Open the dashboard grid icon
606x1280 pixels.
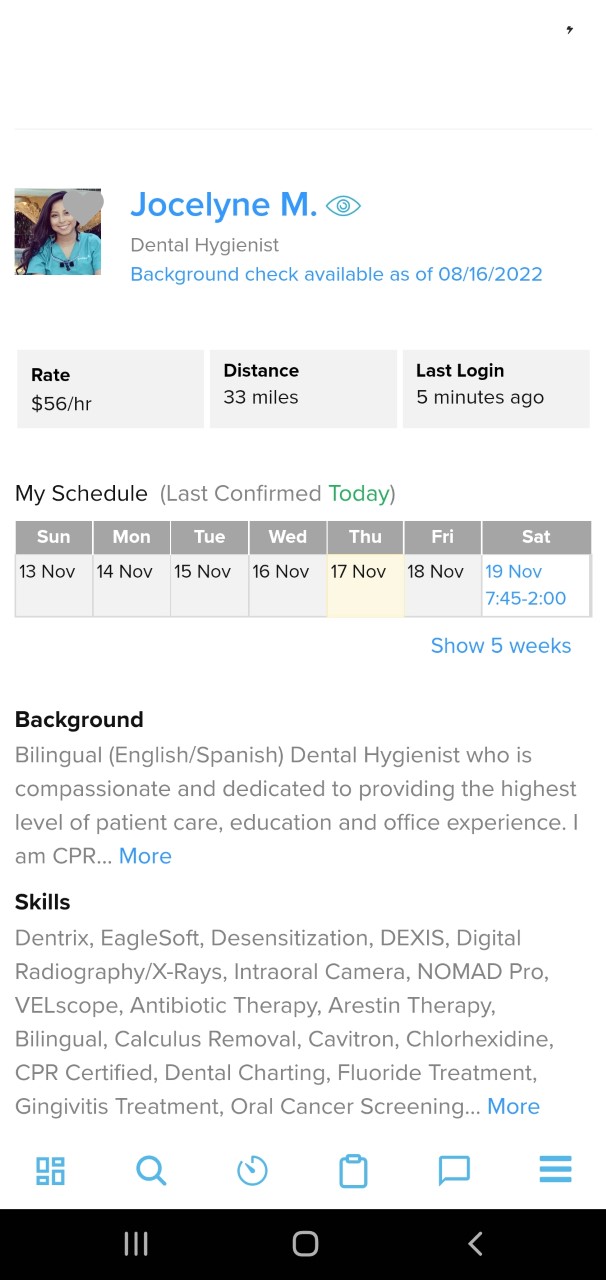(48, 1170)
